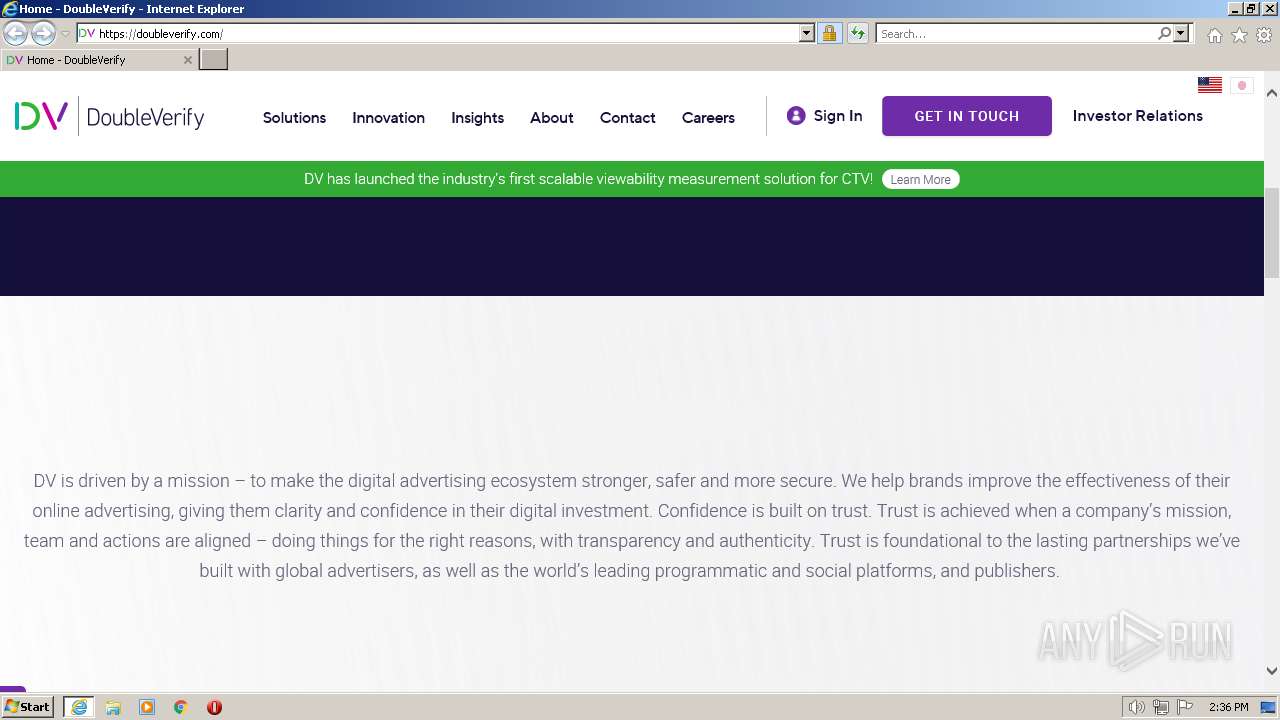Open the Start menu
The image size is (1280, 720).
(28, 707)
